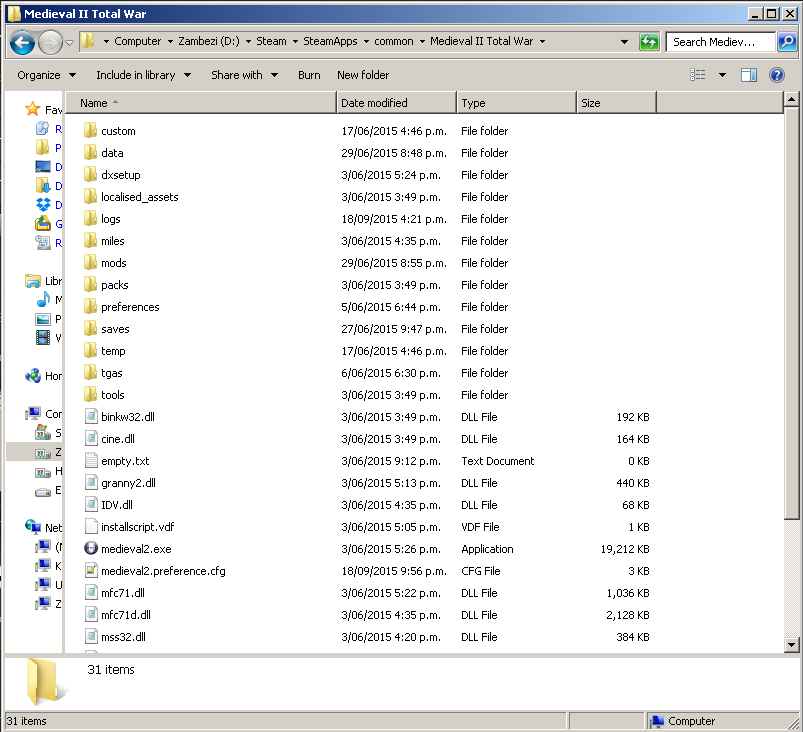The image size is (803, 732).
Task: Click Dropbox icon in Favorites
Action: pyautogui.click(x=43, y=205)
